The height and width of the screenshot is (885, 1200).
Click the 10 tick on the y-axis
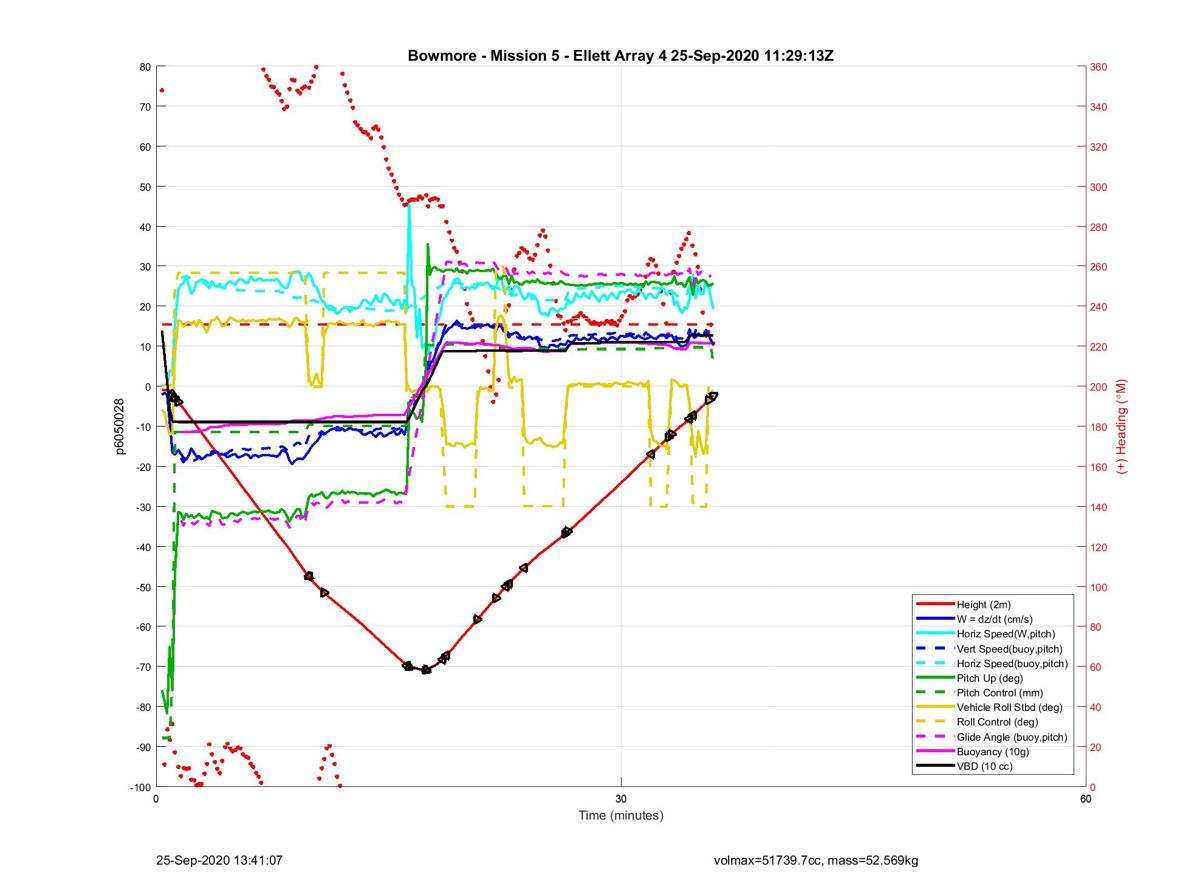[144, 347]
